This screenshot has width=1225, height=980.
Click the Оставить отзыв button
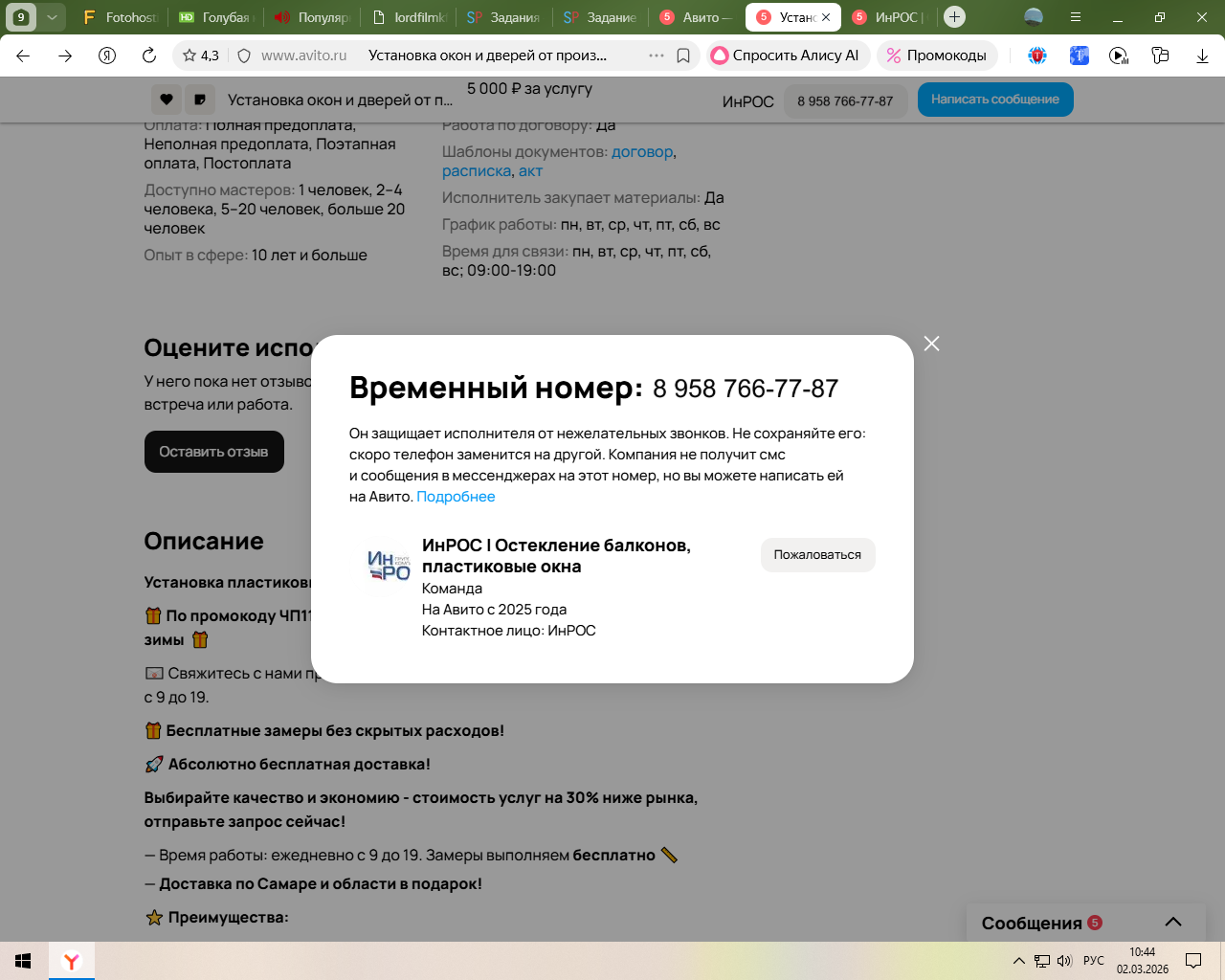[214, 452]
